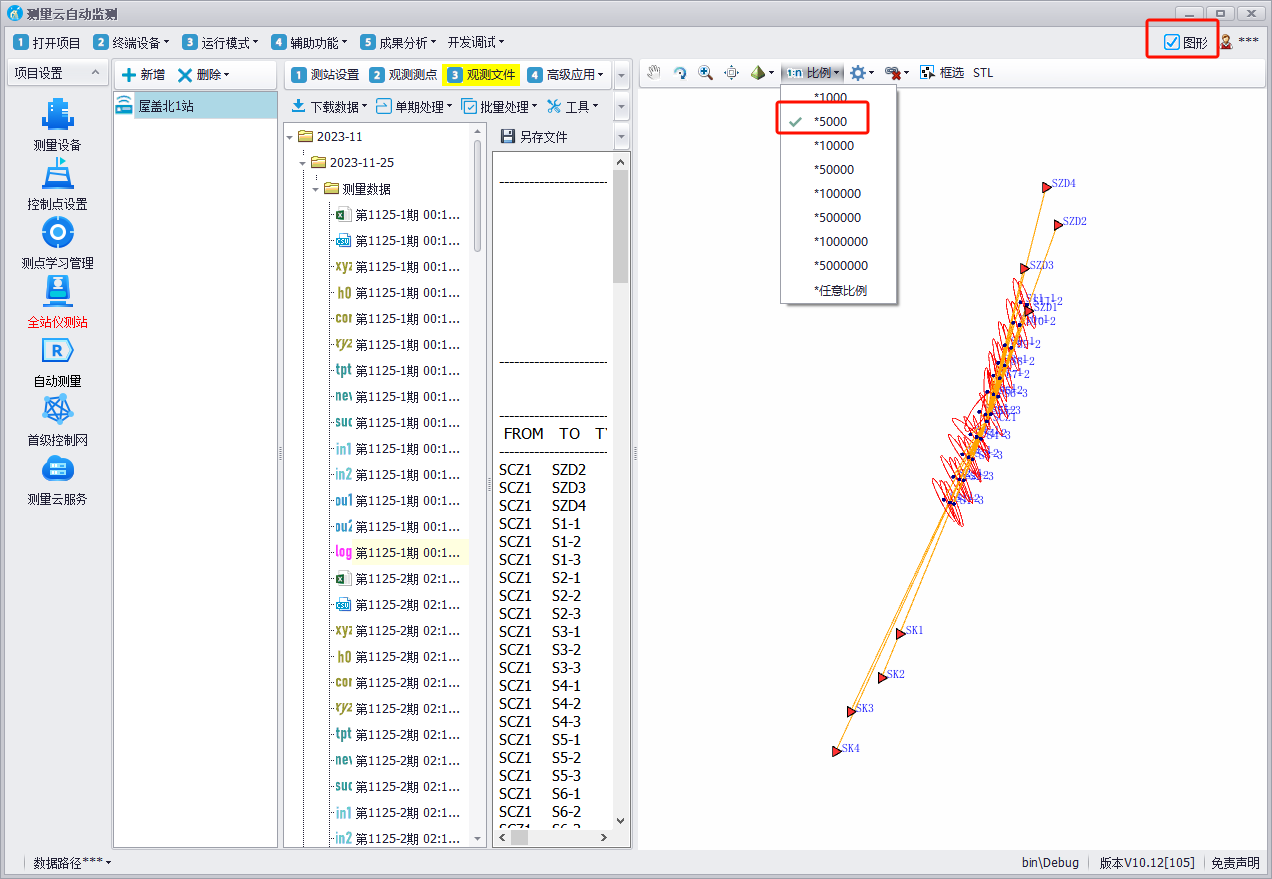The image size is (1272, 879).
Task: Select the pan hand tool
Action: coord(654,73)
